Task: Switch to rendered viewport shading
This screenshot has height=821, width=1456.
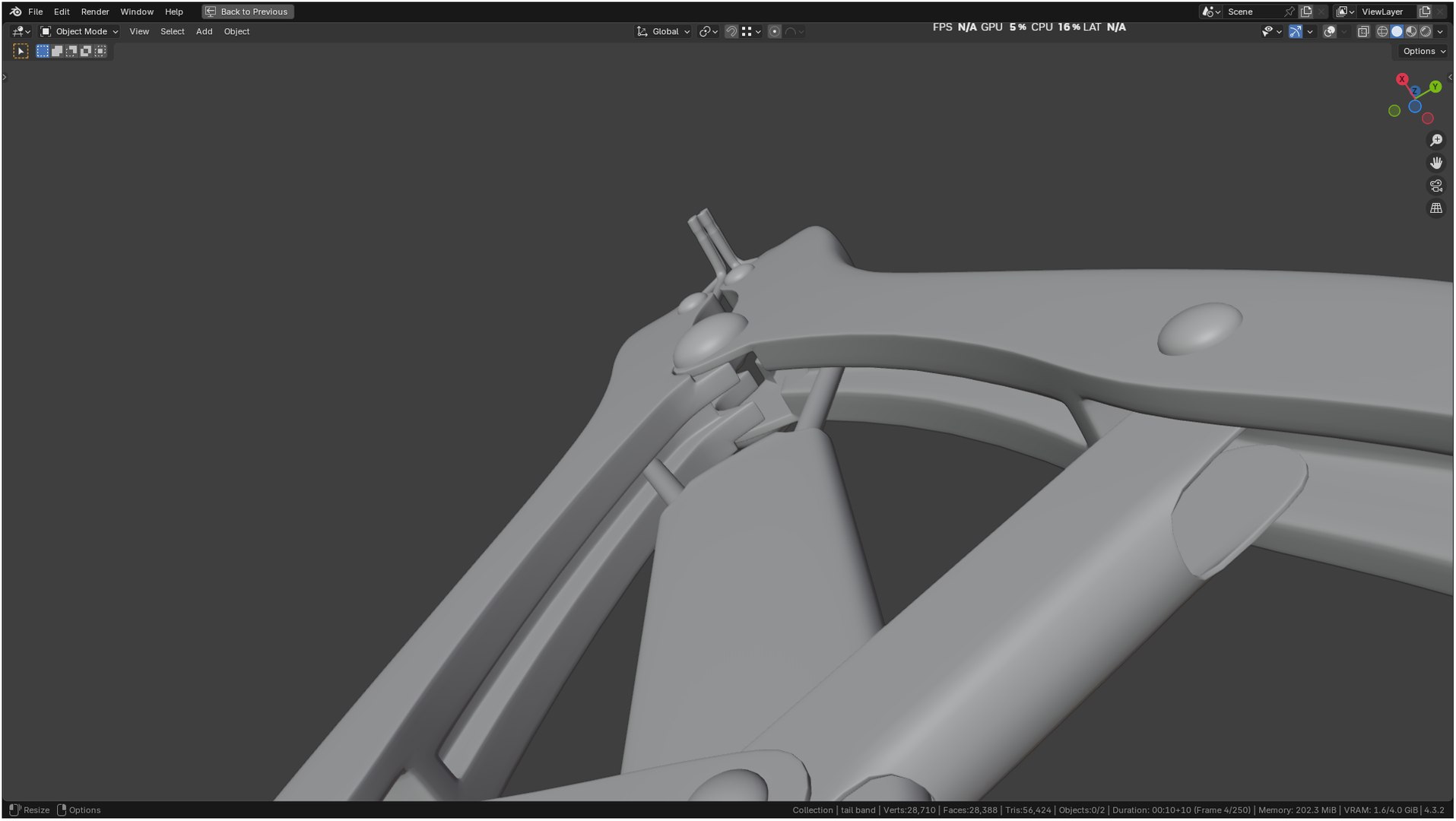Action: (x=1426, y=31)
